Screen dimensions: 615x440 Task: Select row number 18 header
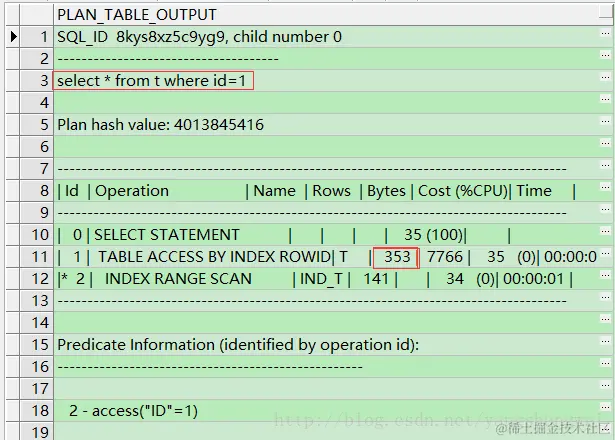[36, 411]
